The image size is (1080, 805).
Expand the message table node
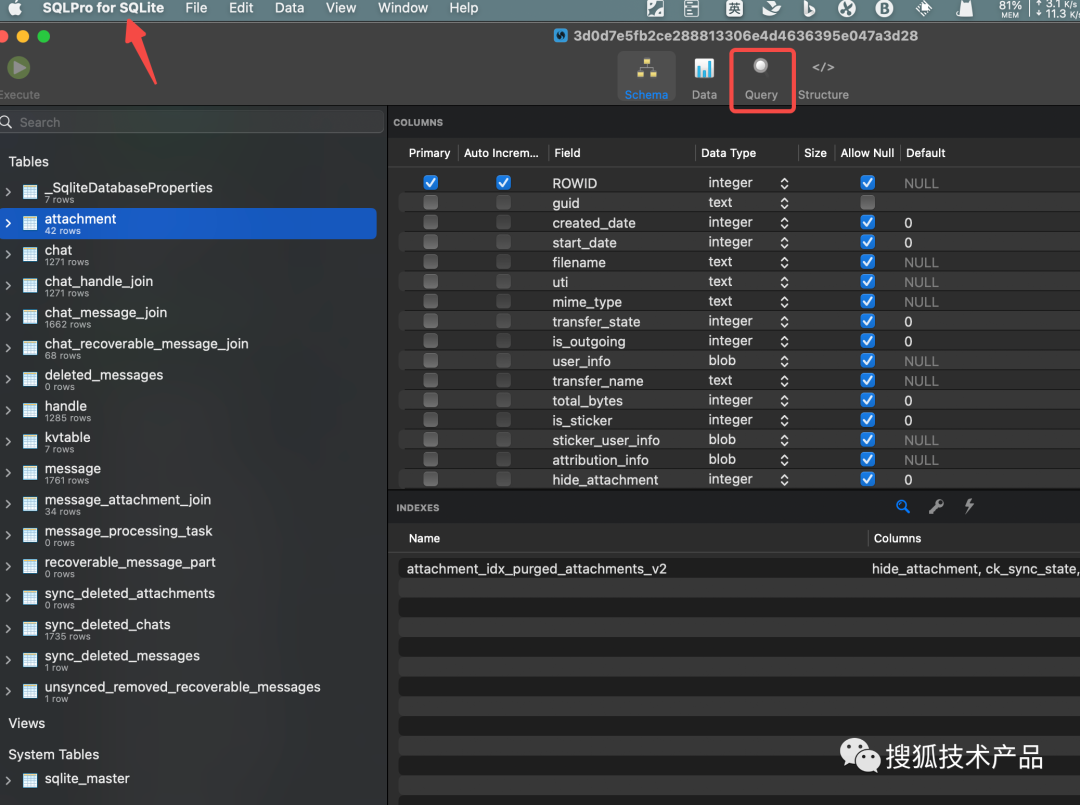click(8, 472)
